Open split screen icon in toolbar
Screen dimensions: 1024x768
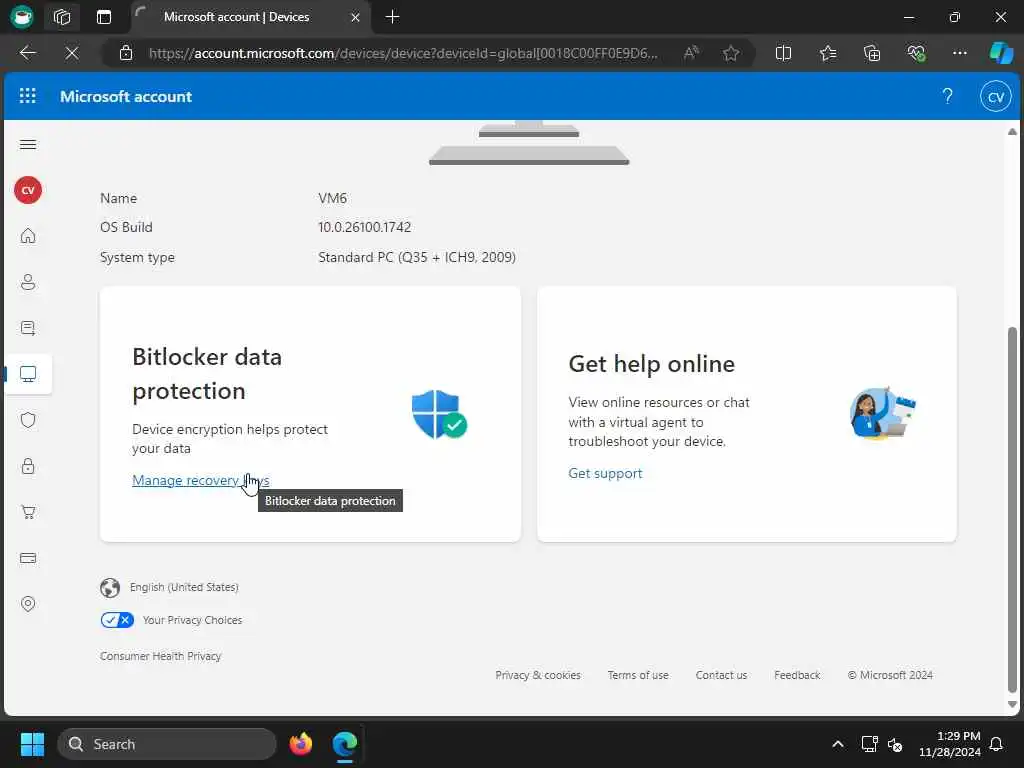(x=783, y=53)
